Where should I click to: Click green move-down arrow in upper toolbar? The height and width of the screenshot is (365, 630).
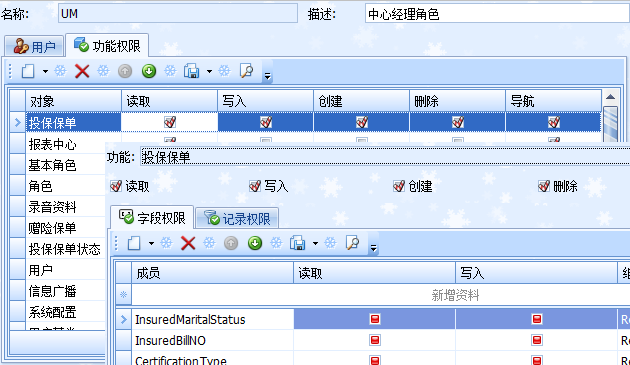(149, 72)
